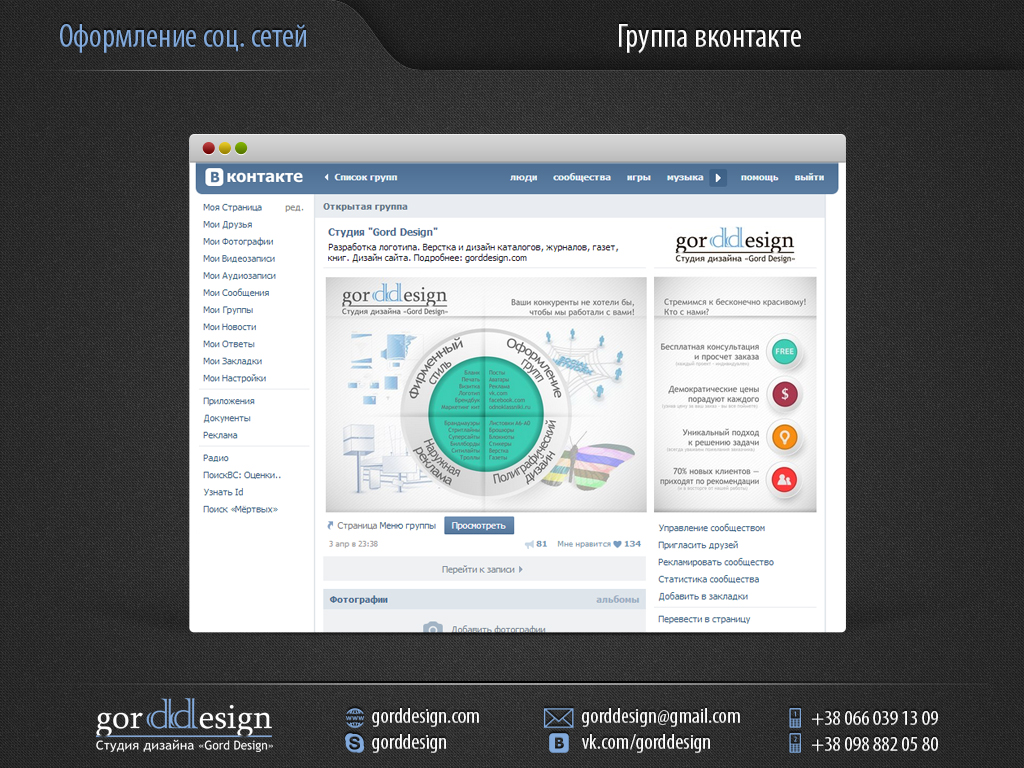Open Мои Ответы in sidebar
1024x768 pixels.
(229, 344)
